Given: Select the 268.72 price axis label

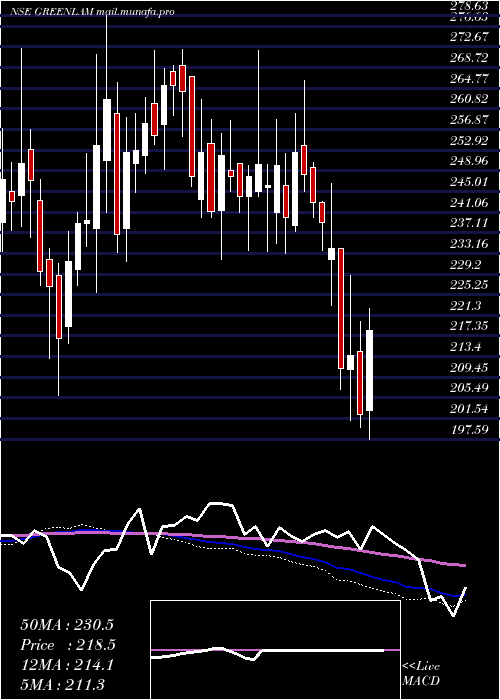Looking at the screenshot, I should 470,58.
